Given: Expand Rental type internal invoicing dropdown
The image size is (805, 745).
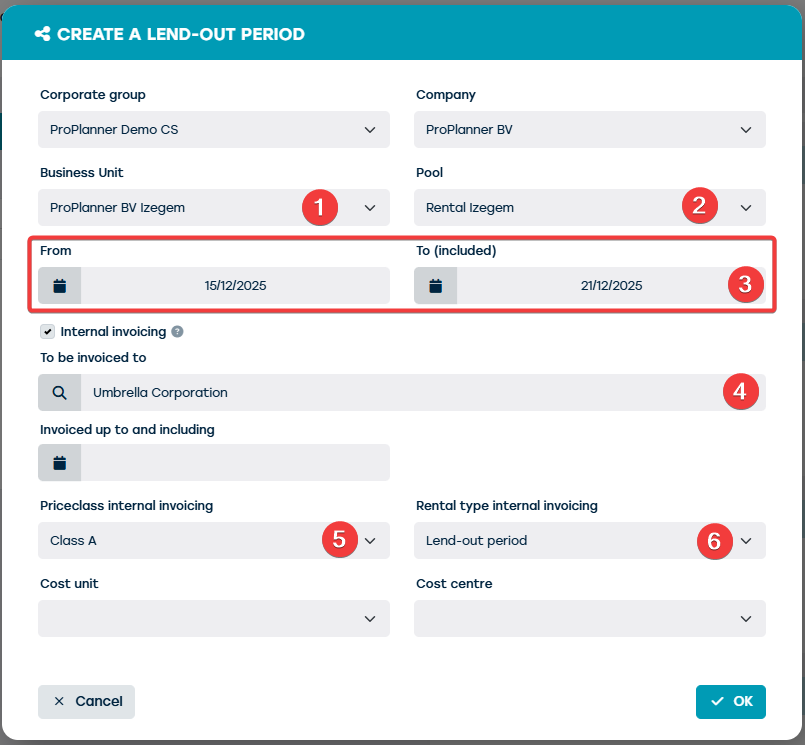Looking at the screenshot, I should (x=590, y=541).
